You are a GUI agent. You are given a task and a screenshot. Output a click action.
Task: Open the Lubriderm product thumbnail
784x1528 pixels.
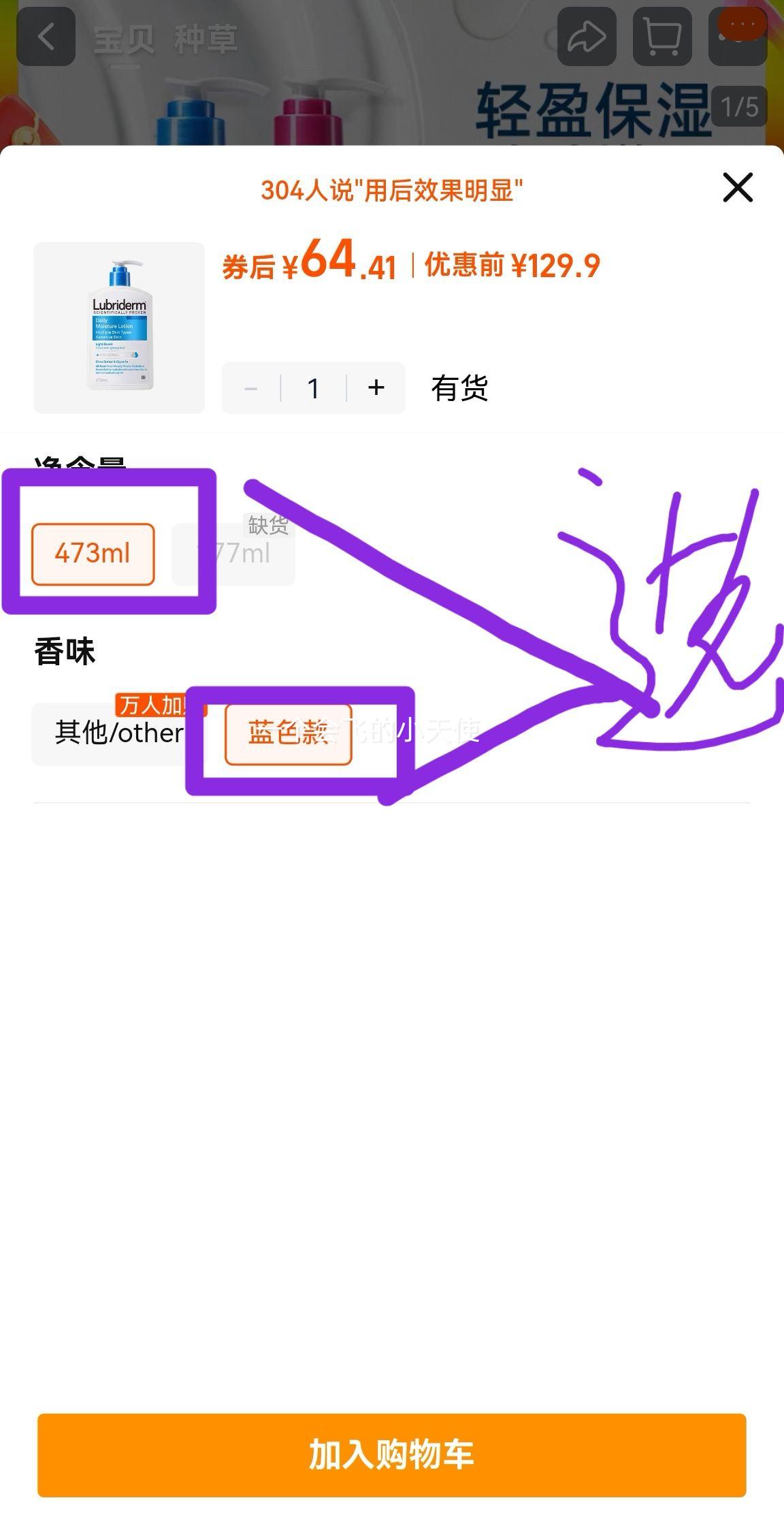pyautogui.click(x=119, y=328)
